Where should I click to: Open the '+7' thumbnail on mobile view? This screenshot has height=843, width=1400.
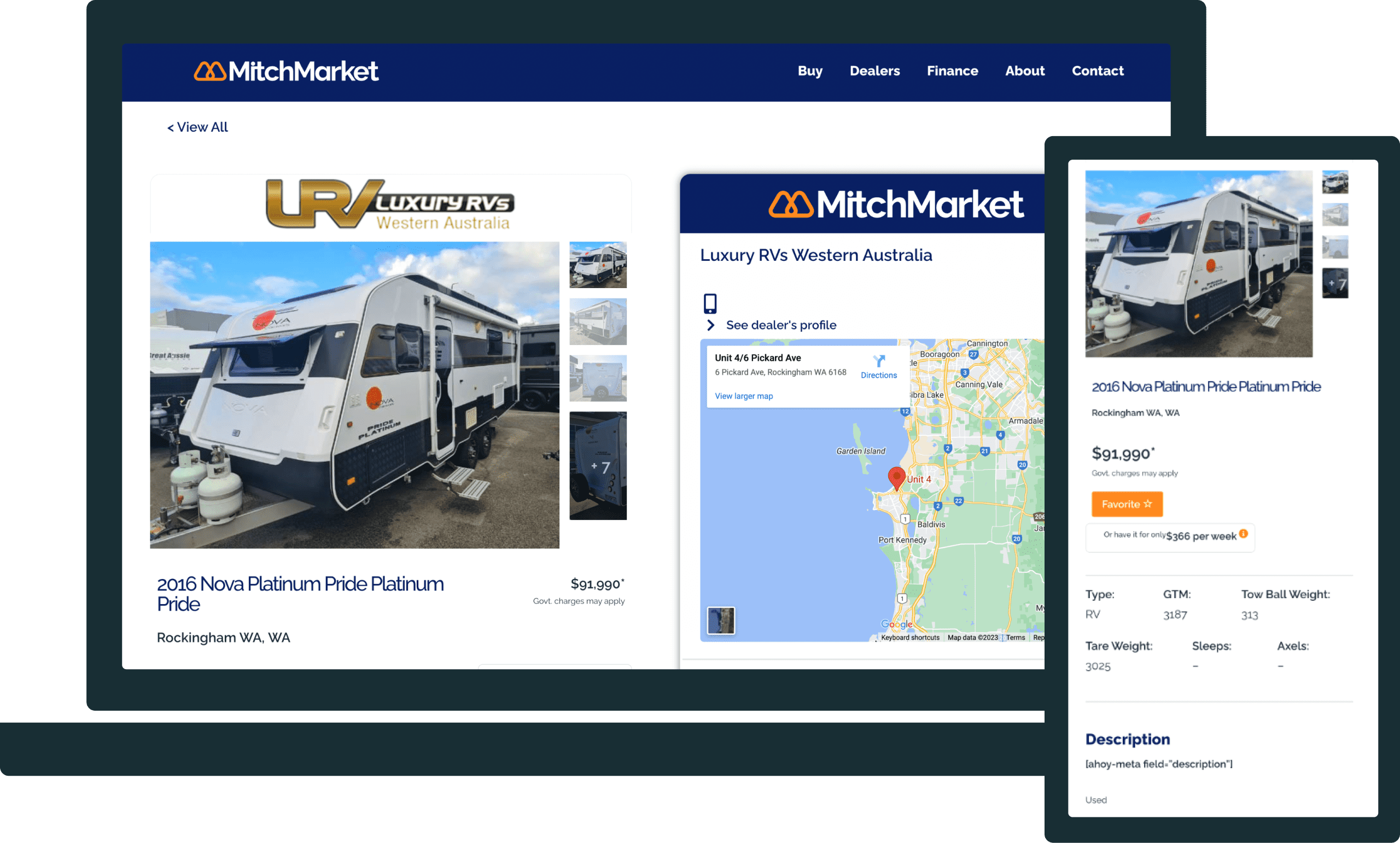point(1335,283)
